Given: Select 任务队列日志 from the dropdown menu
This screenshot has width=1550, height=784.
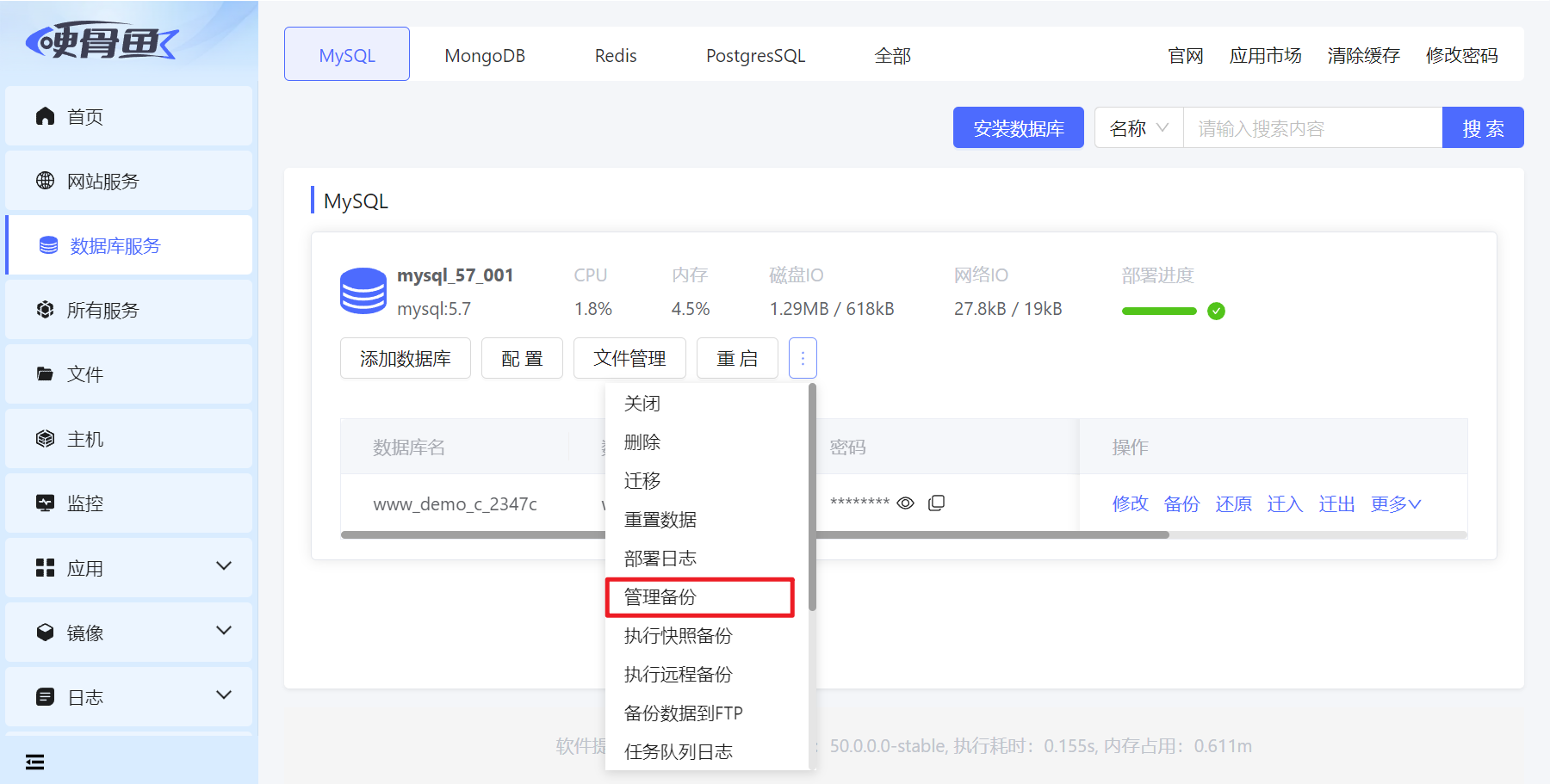Looking at the screenshot, I should [706, 751].
